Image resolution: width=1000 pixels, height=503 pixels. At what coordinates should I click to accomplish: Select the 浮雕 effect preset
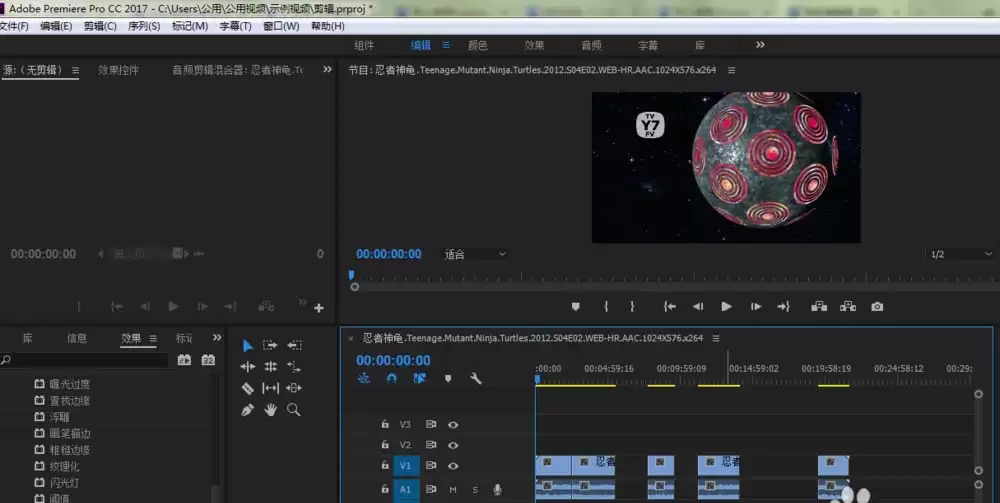point(59,418)
